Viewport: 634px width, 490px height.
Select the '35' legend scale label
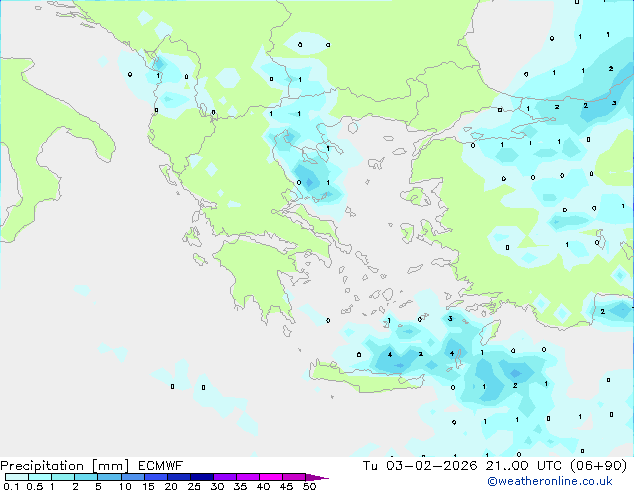[240, 486]
